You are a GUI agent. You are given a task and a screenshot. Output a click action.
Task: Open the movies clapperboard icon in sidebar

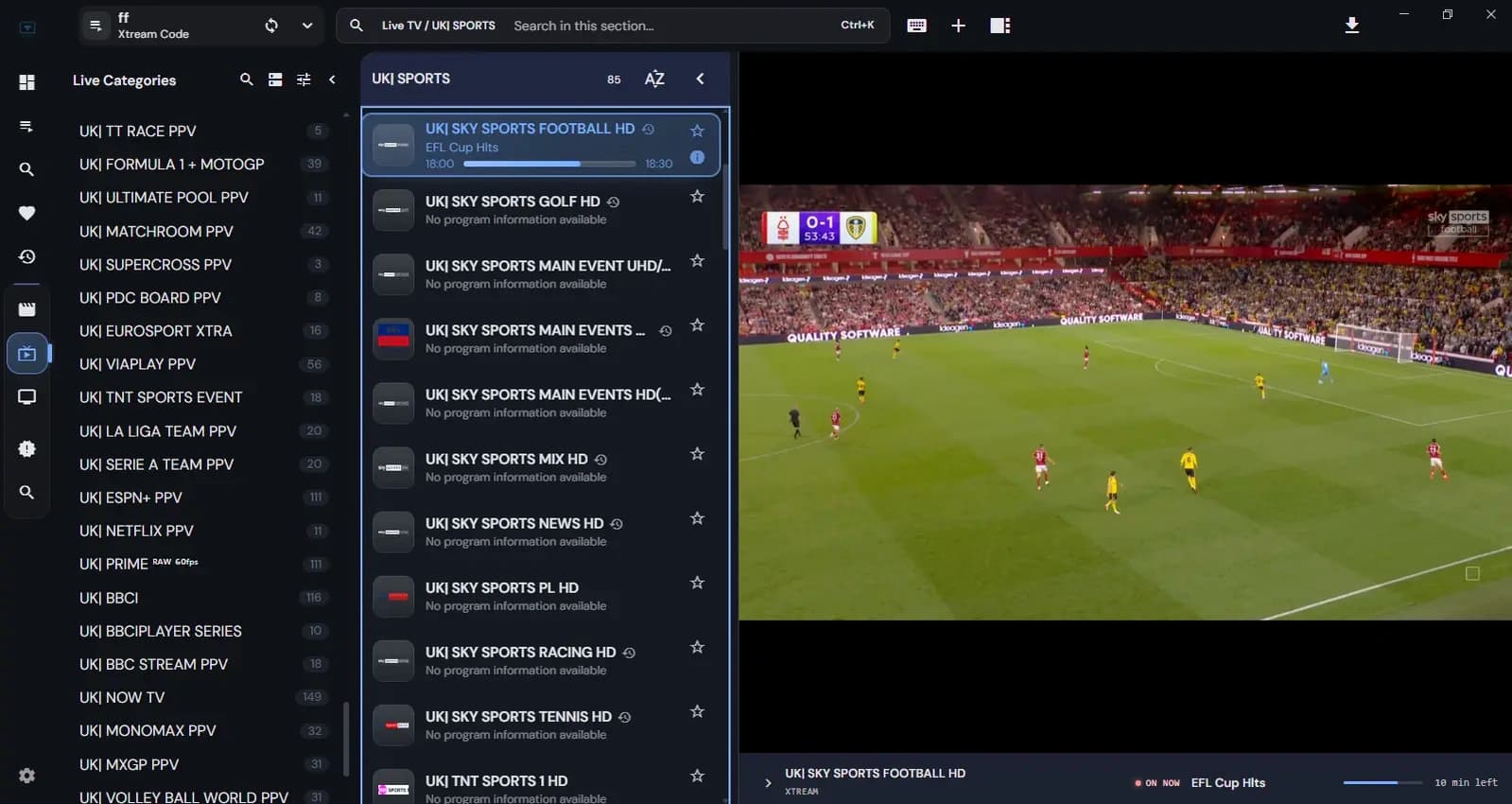[26, 309]
